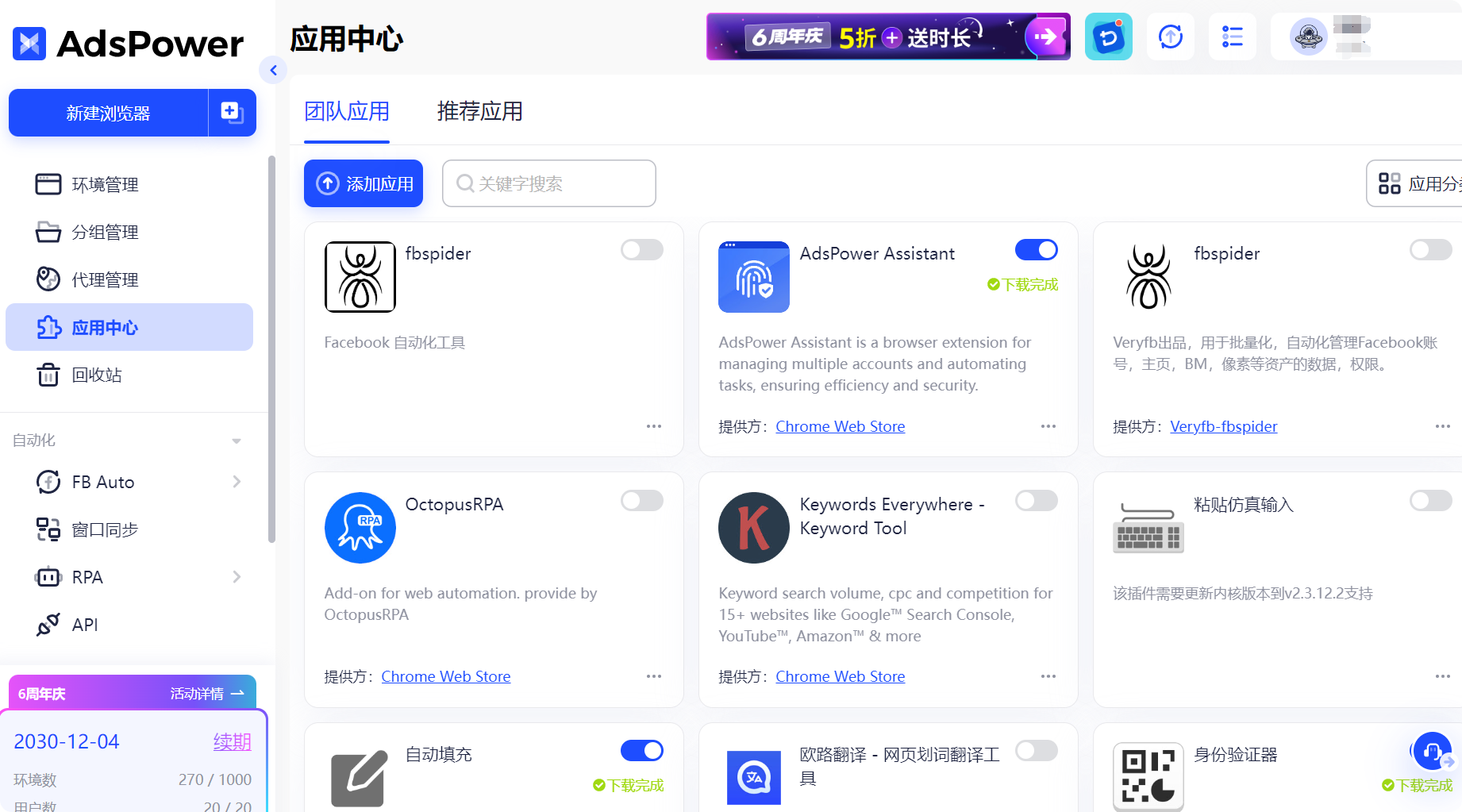1462x812 pixels.
Task: Expand the RPA chevron
Action: click(237, 577)
